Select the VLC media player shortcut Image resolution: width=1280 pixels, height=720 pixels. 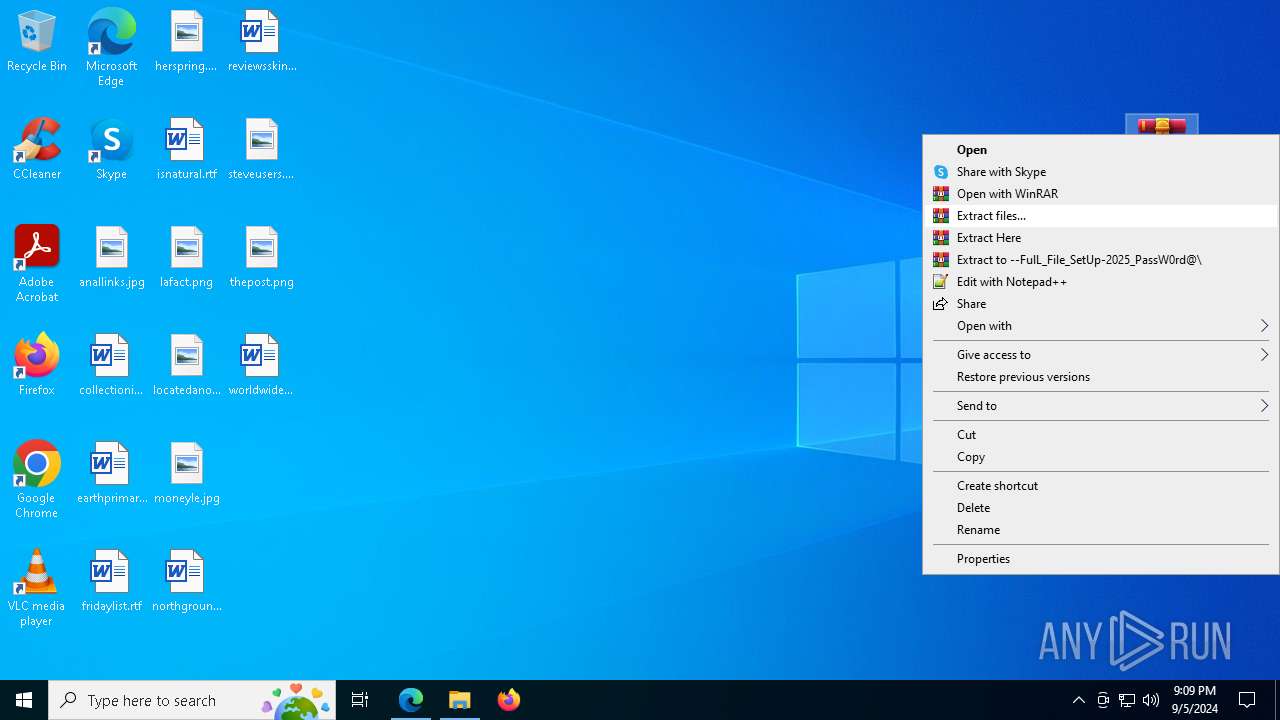point(37,588)
